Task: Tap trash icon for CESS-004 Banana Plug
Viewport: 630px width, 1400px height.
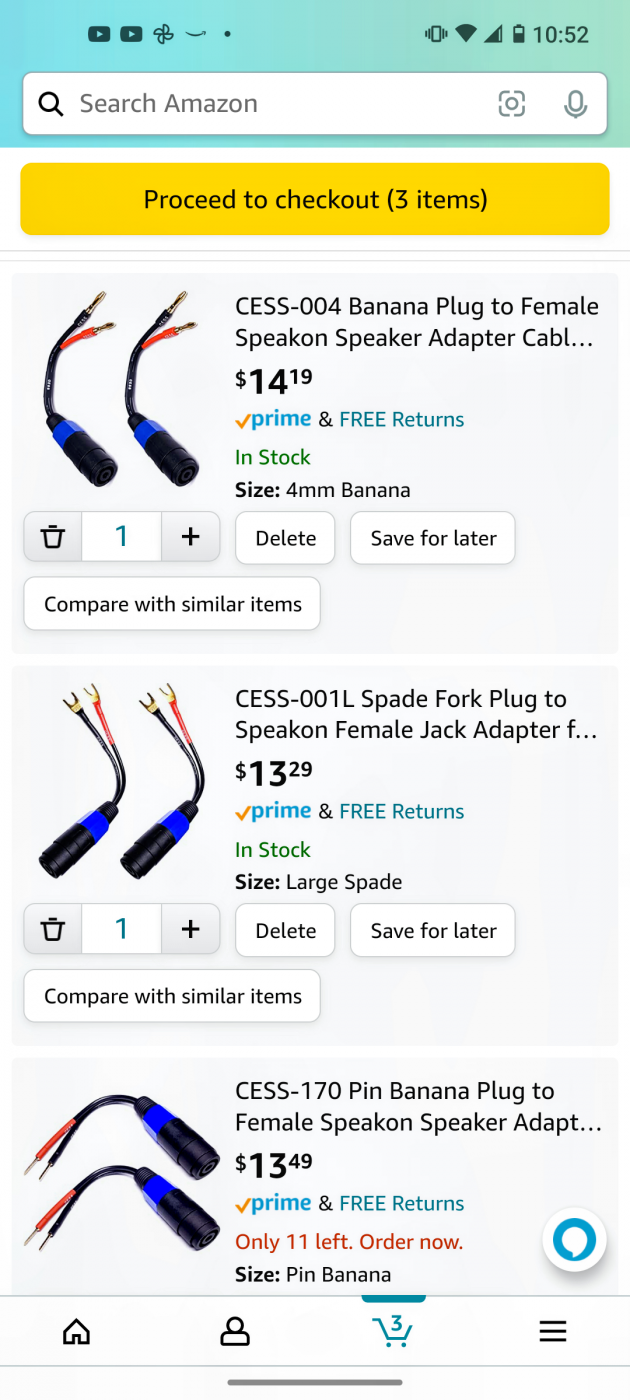Action: pos(53,537)
